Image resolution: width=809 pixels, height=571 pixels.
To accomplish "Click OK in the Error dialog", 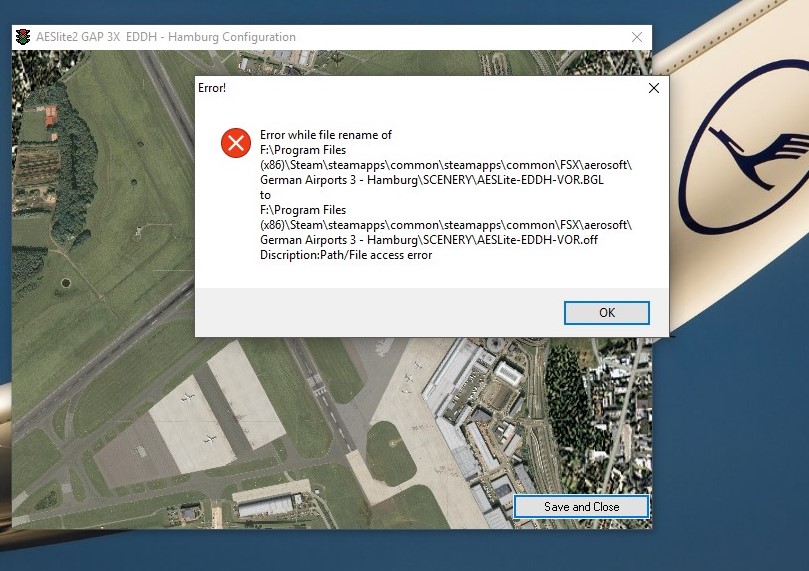I will pyautogui.click(x=606, y=313).
